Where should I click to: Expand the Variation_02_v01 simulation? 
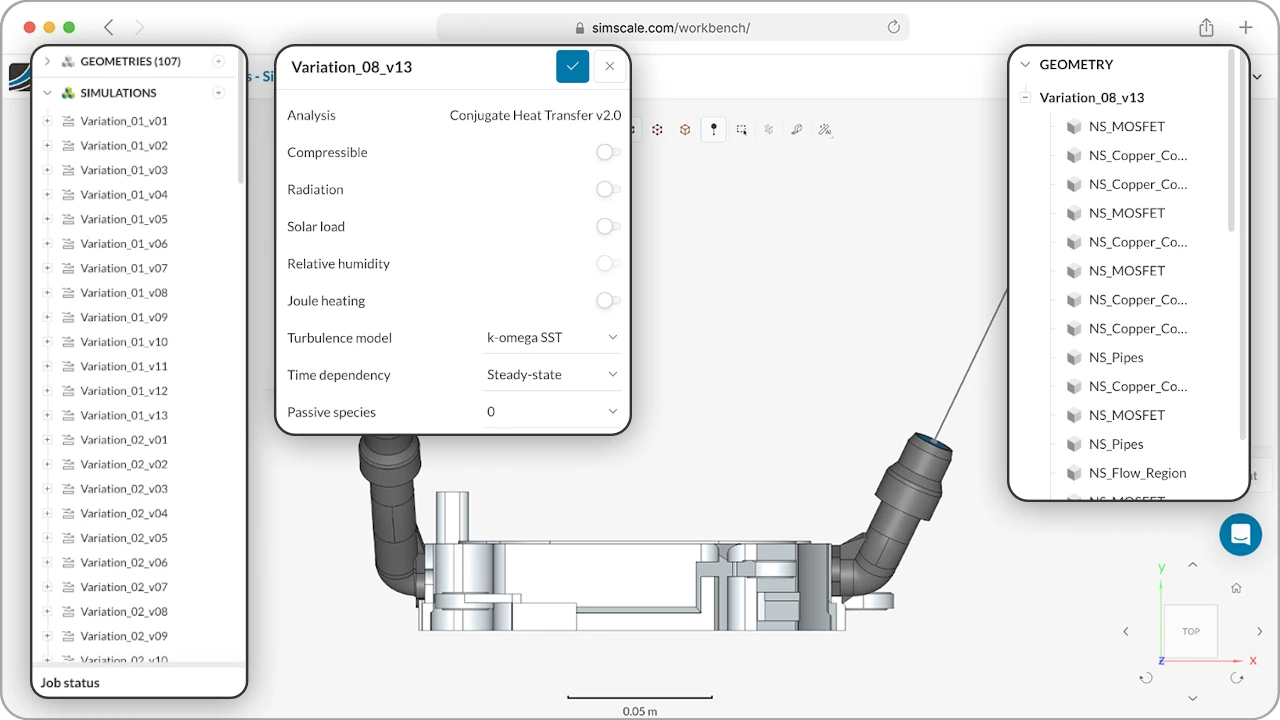pyautogui.click(x=47, y=439)
